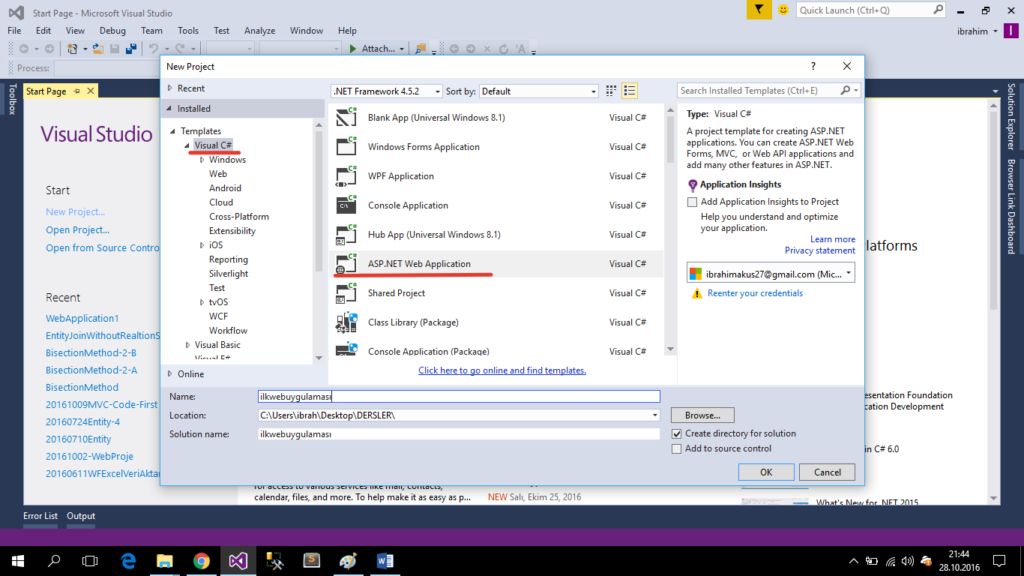Click the Cancel button
Screen dimensions: 1024x576
pos(827,472)
